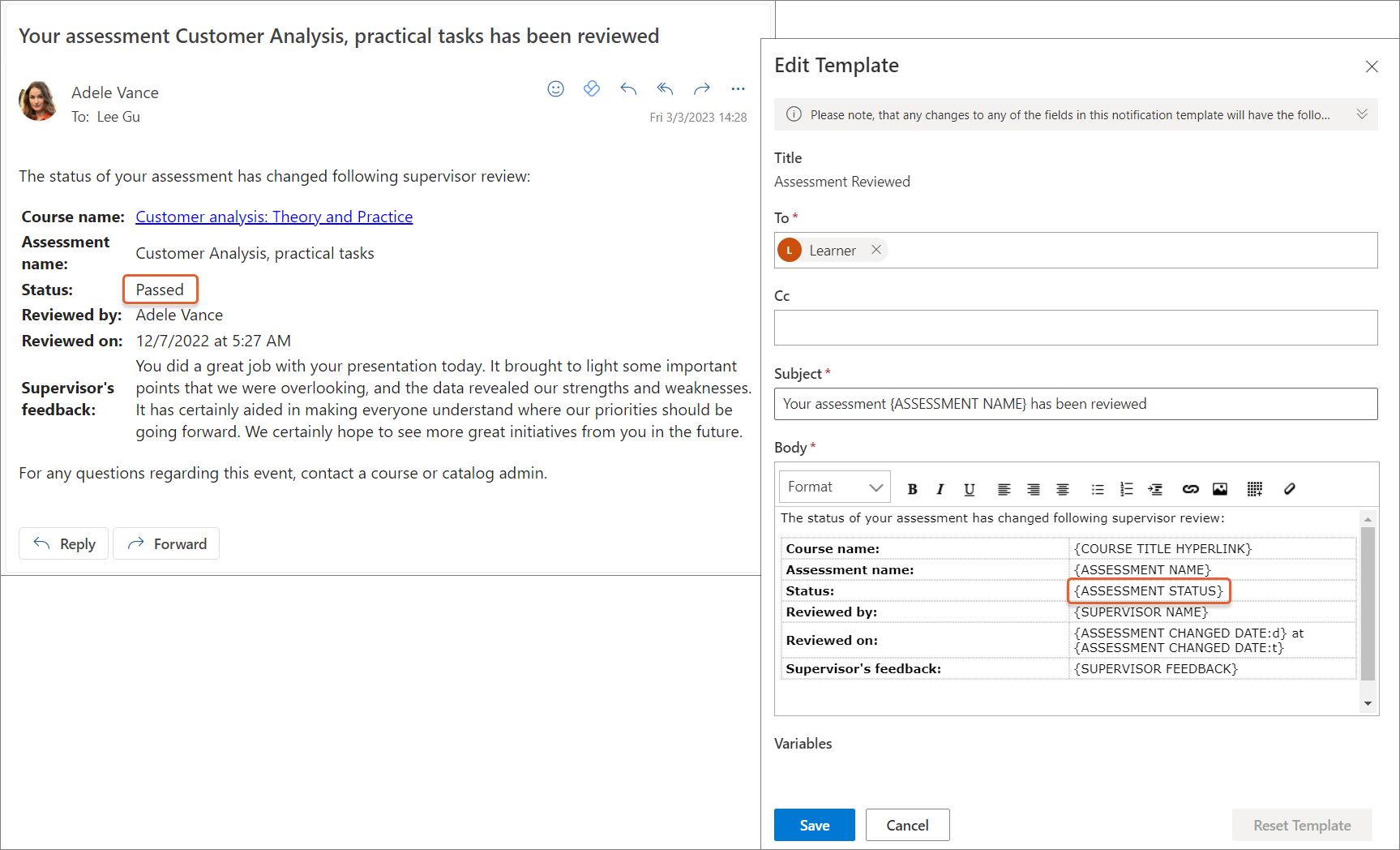Toggle italic formatting in body editor

pos(940,489)
